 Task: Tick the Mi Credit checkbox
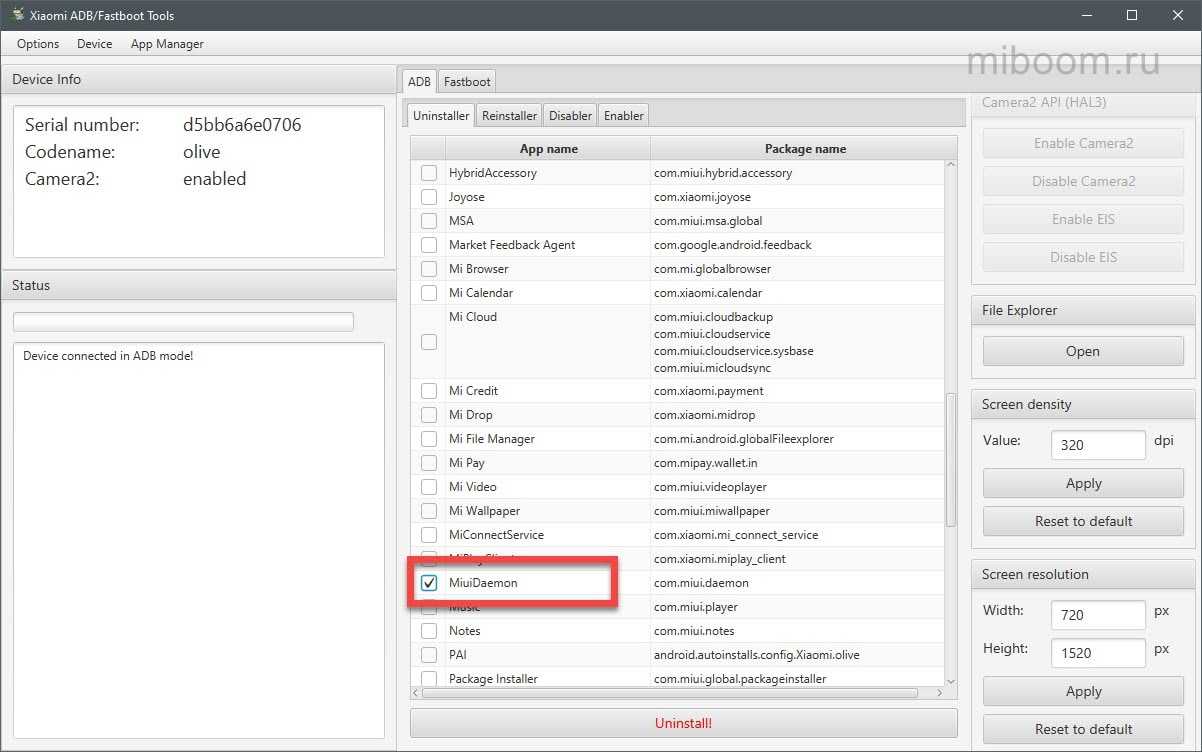pyautogui.click(x=429, y=391)
